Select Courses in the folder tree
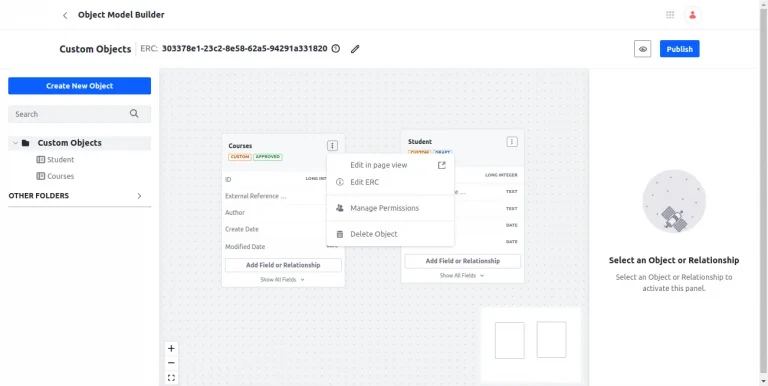 [x=60, y=176]
